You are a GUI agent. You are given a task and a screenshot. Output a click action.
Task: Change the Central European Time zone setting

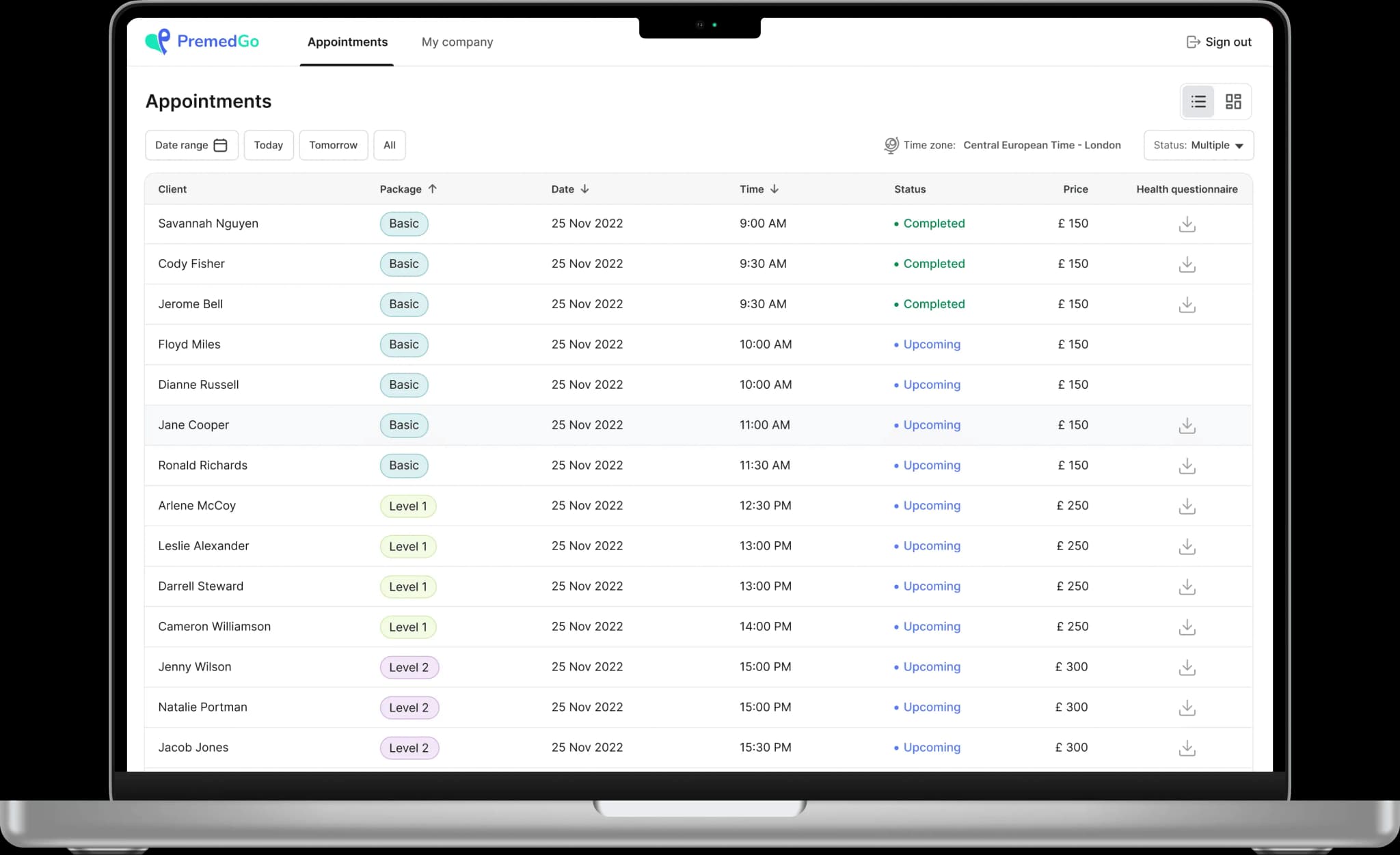pyautogui.click(x=1042, y=145)
